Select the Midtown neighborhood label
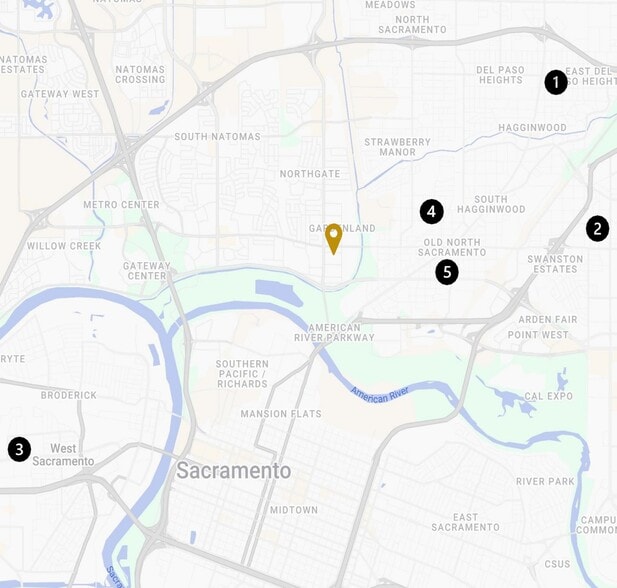The height and width of the screenshot is (588, 617). 294,510
